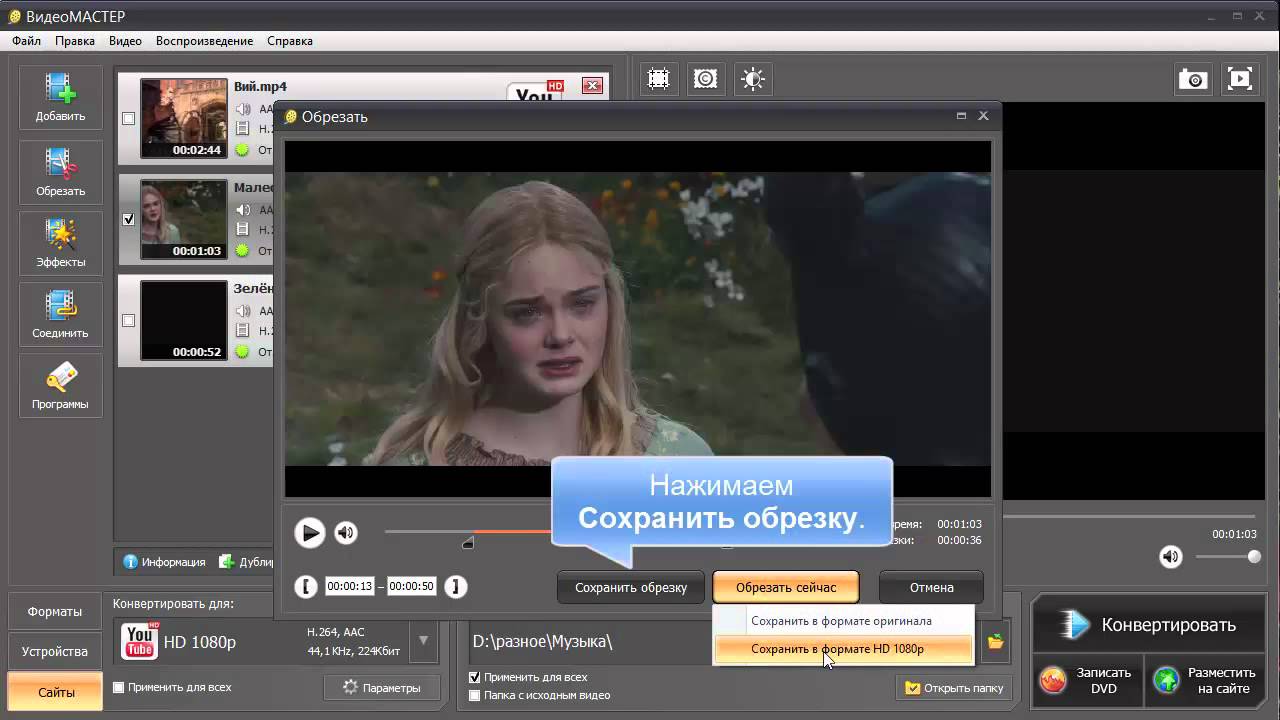Click Дублир... button below video list

(246, 562)
